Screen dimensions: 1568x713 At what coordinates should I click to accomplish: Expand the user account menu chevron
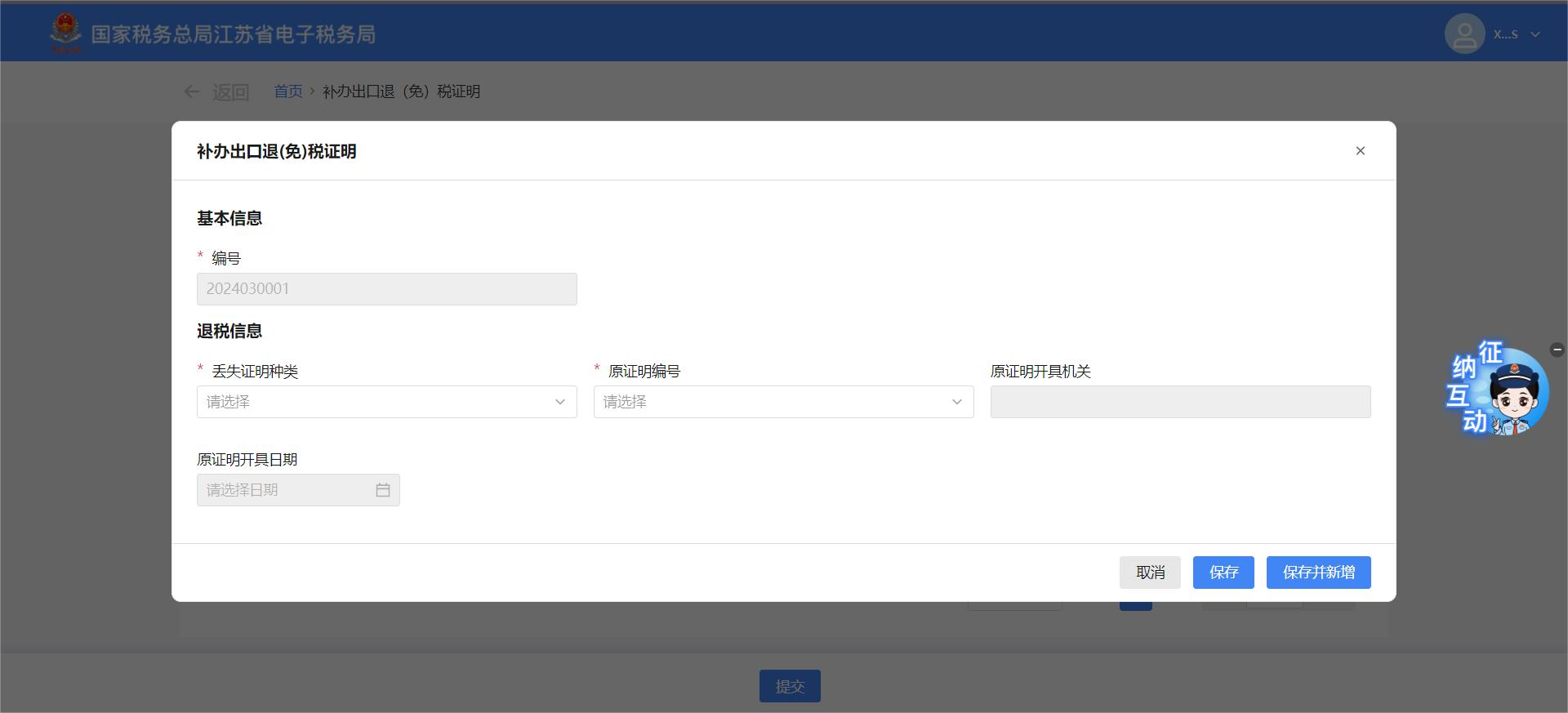click(1535, 34)
